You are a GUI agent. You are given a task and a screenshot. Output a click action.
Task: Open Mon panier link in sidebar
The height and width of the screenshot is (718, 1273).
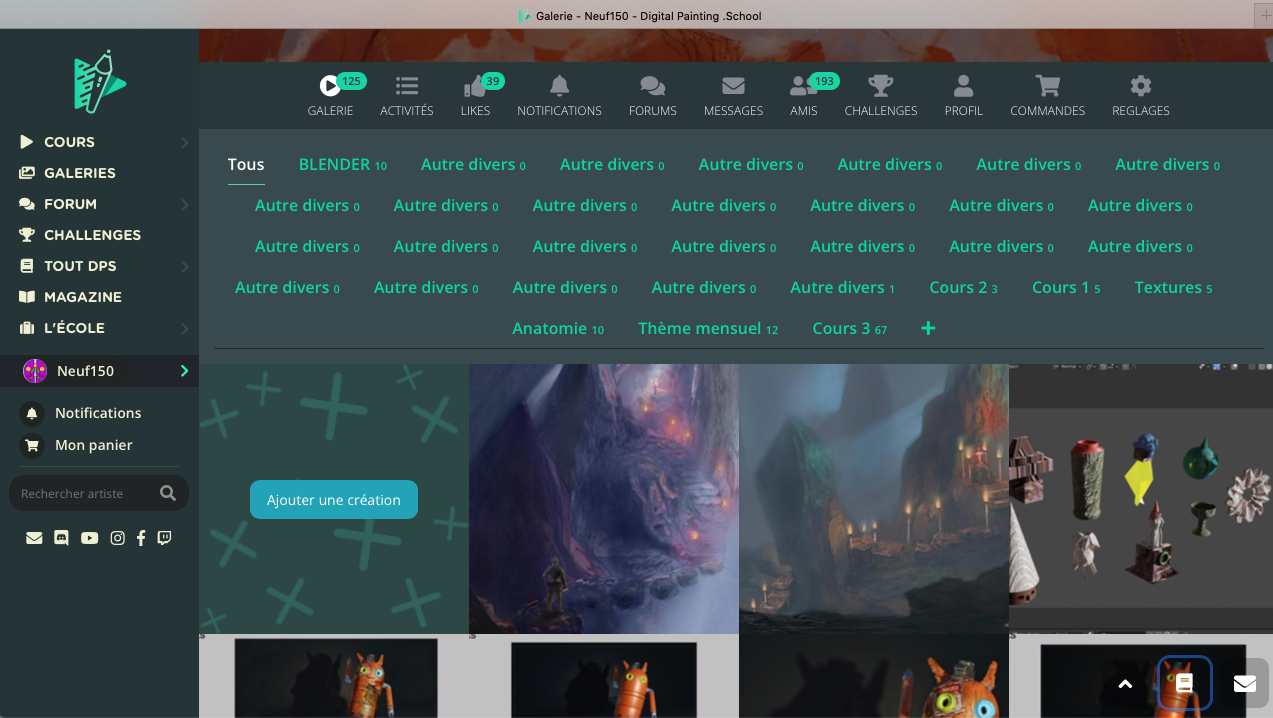tap(93, 446)
